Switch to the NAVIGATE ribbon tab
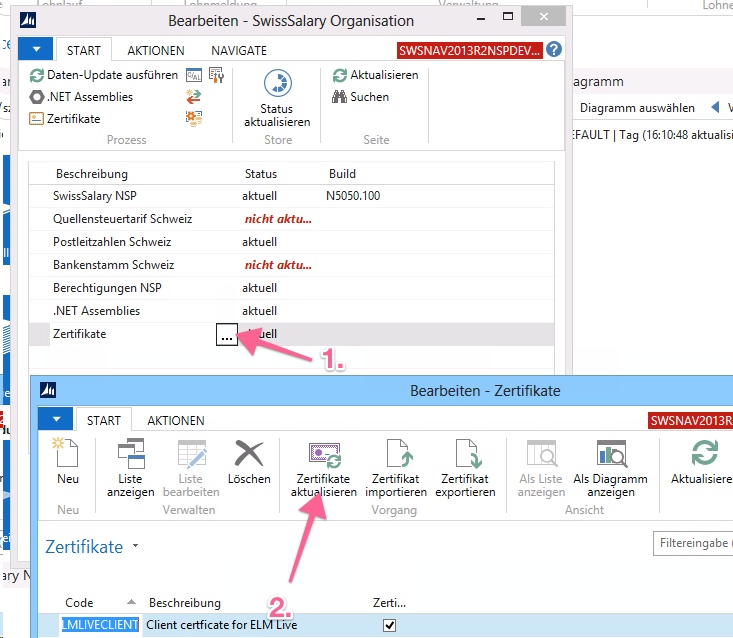Screen dimensions: 733x638 click(x=238, y=50)
